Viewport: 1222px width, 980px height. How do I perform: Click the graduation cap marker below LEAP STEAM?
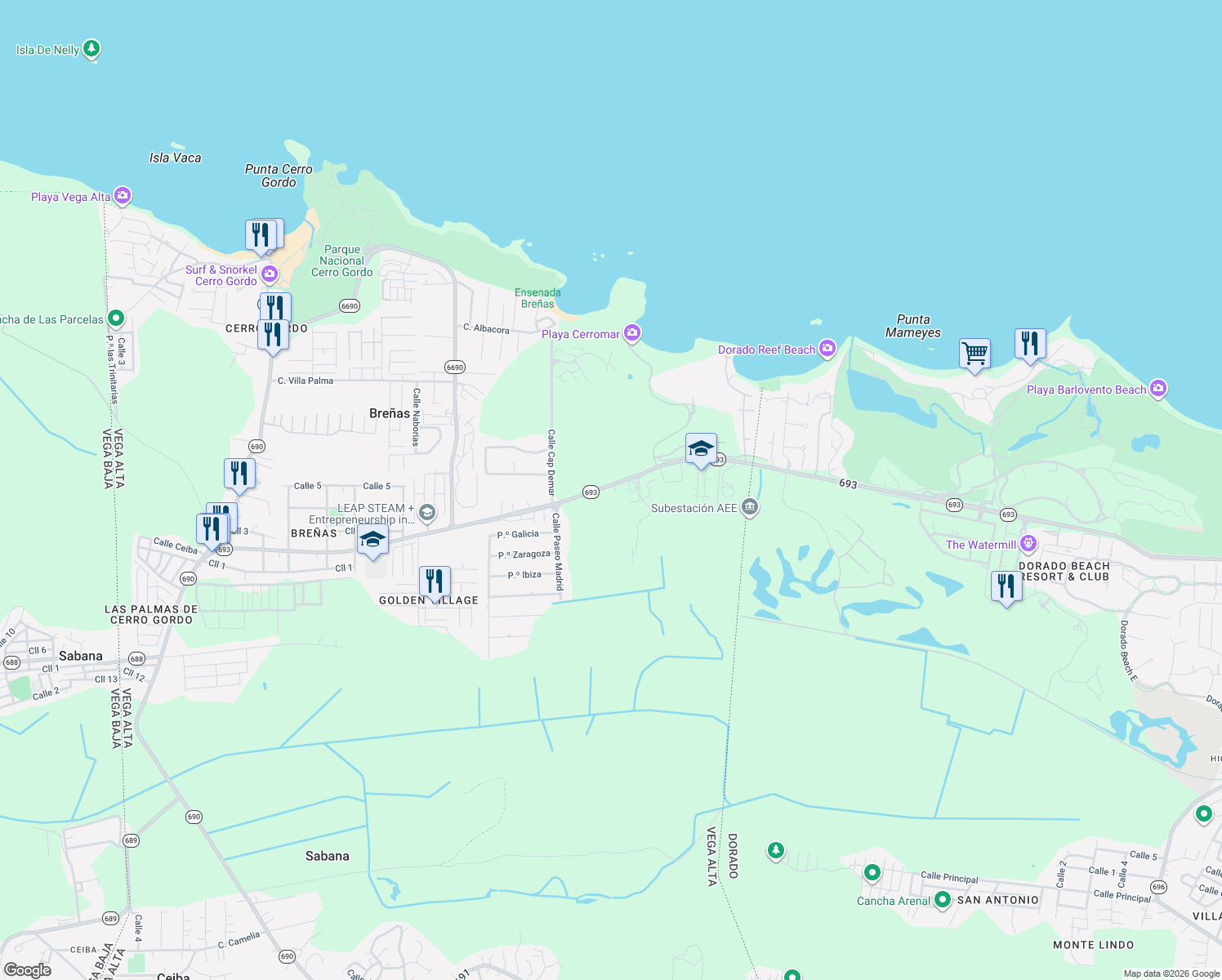tap(372, 541)
